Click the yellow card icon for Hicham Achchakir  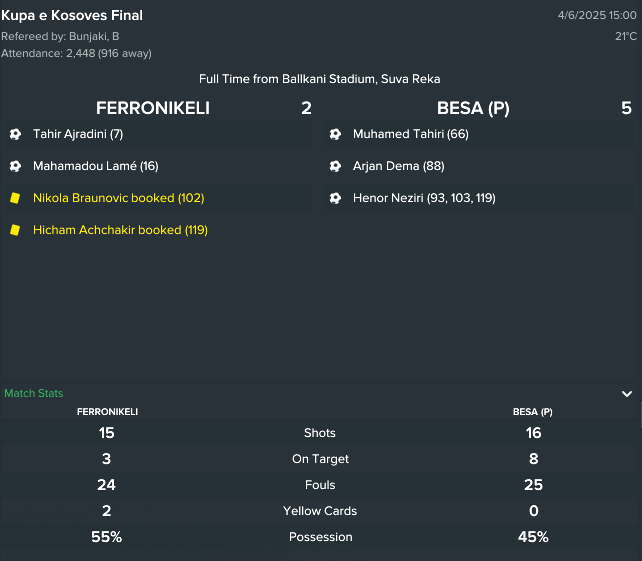click(x=15, y=230)
